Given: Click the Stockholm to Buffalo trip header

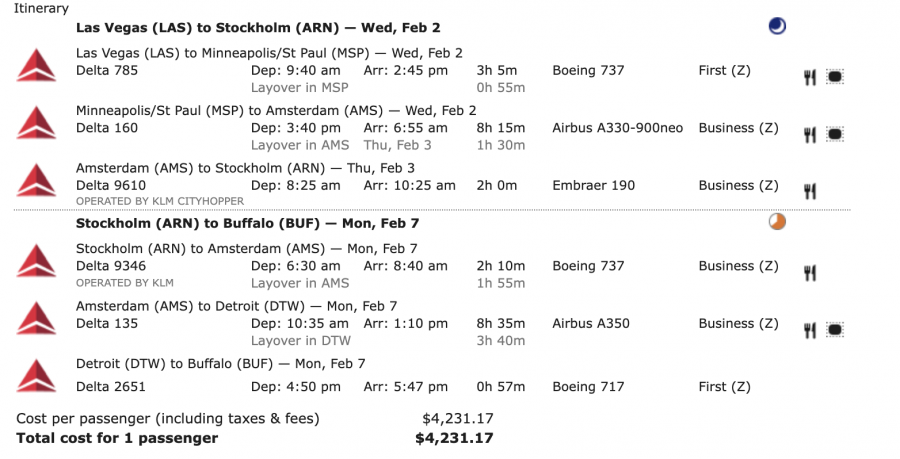Looking at the screenshot, I should tap(247, 223).
